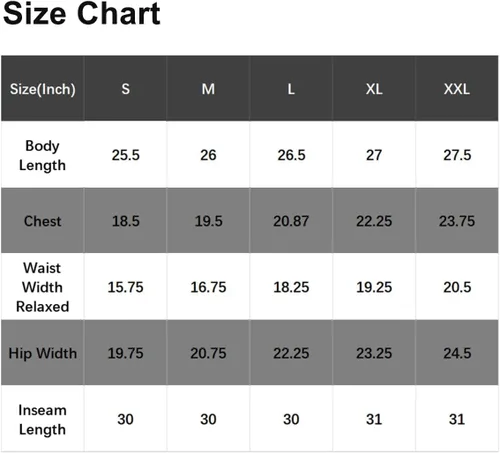
Task: Click the 18.25 waist width cell
Action: [291, 287]
